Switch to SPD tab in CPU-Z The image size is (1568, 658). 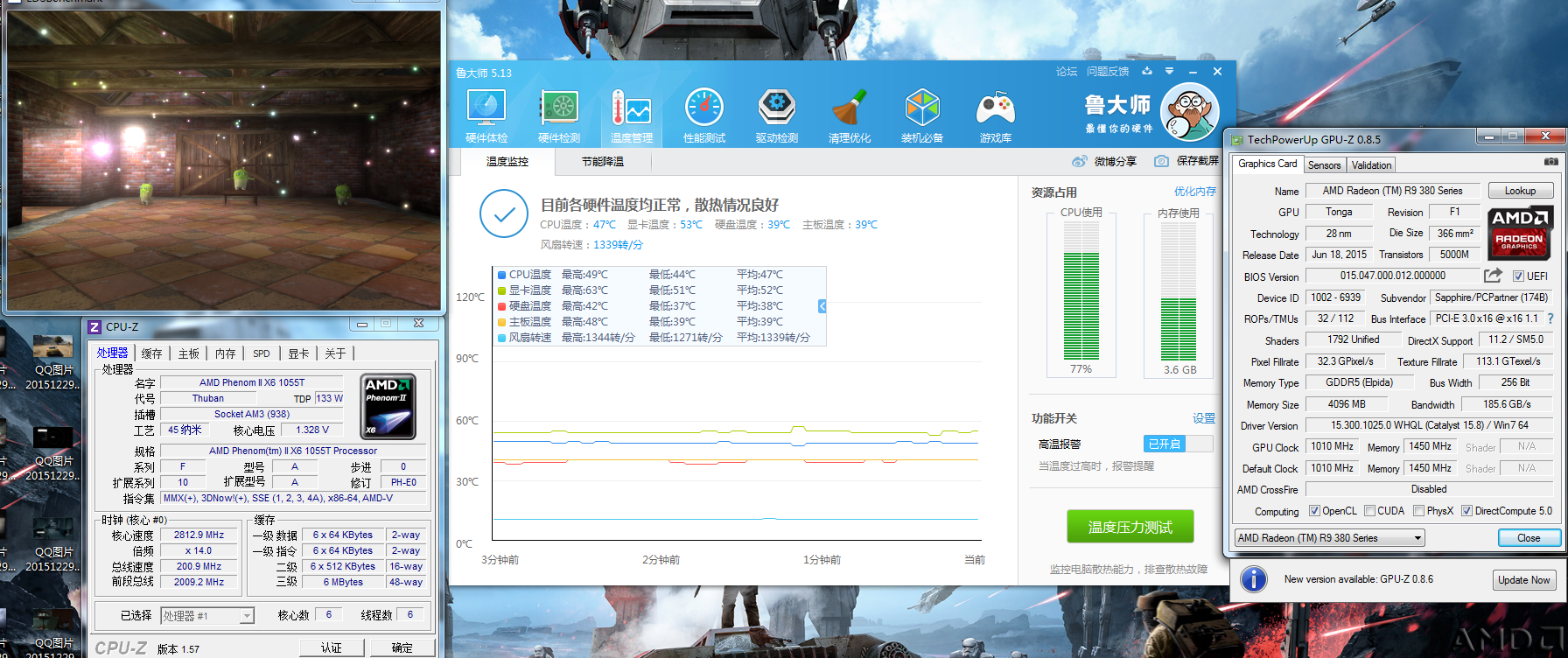pos(262,353)
